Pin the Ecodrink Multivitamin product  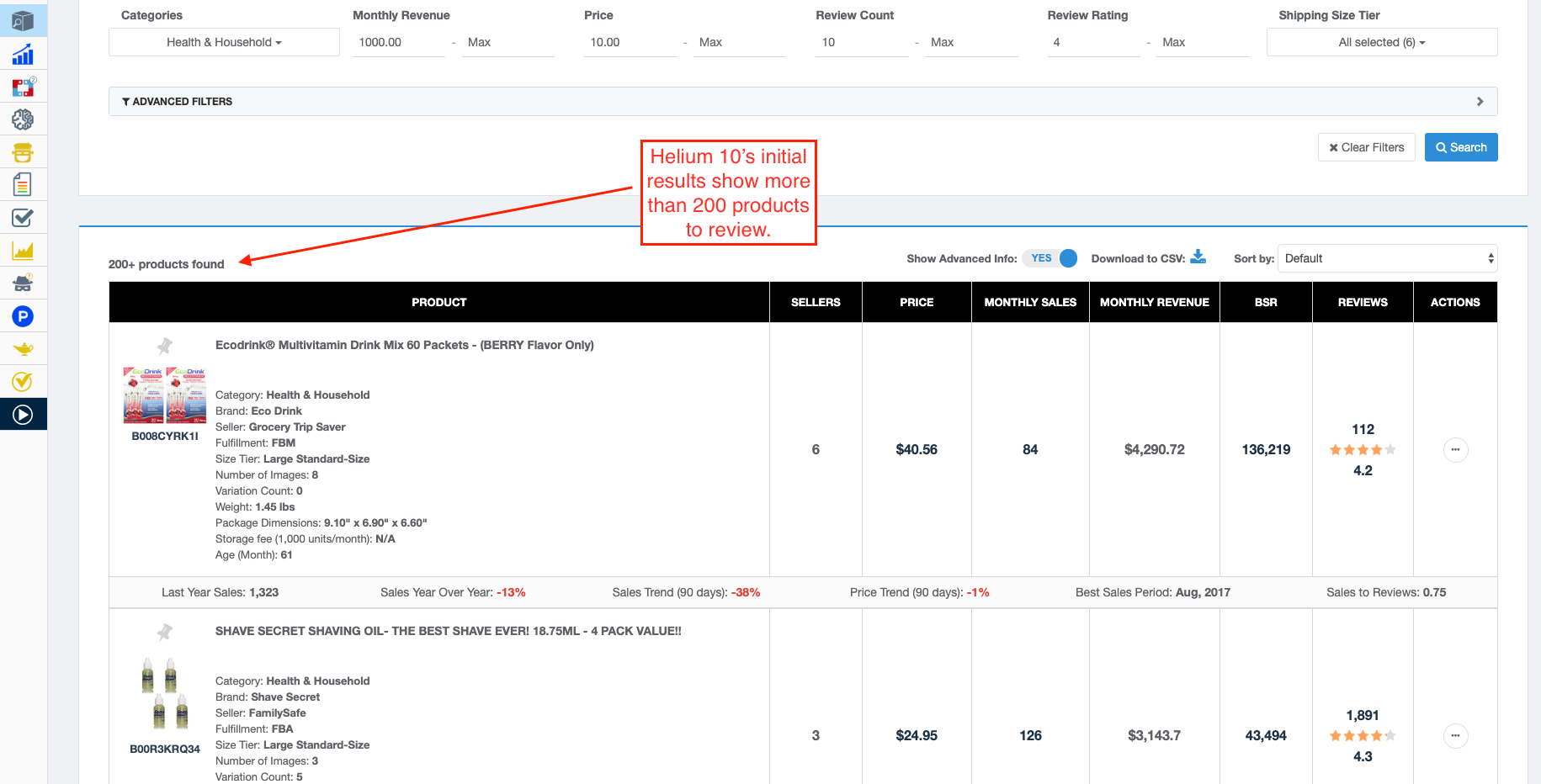[165, 346]
